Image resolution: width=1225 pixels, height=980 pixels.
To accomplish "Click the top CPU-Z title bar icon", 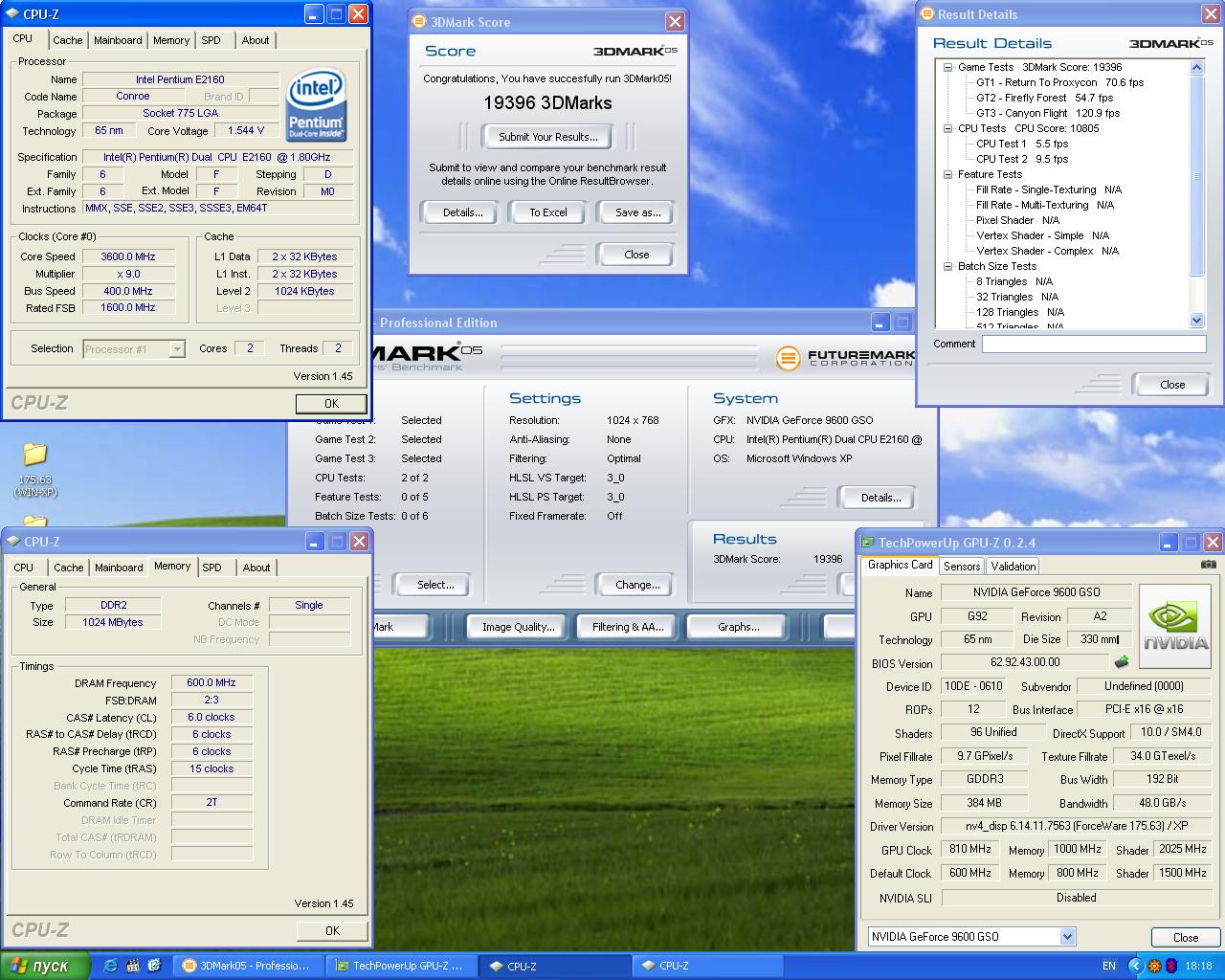I will [12, 13].
